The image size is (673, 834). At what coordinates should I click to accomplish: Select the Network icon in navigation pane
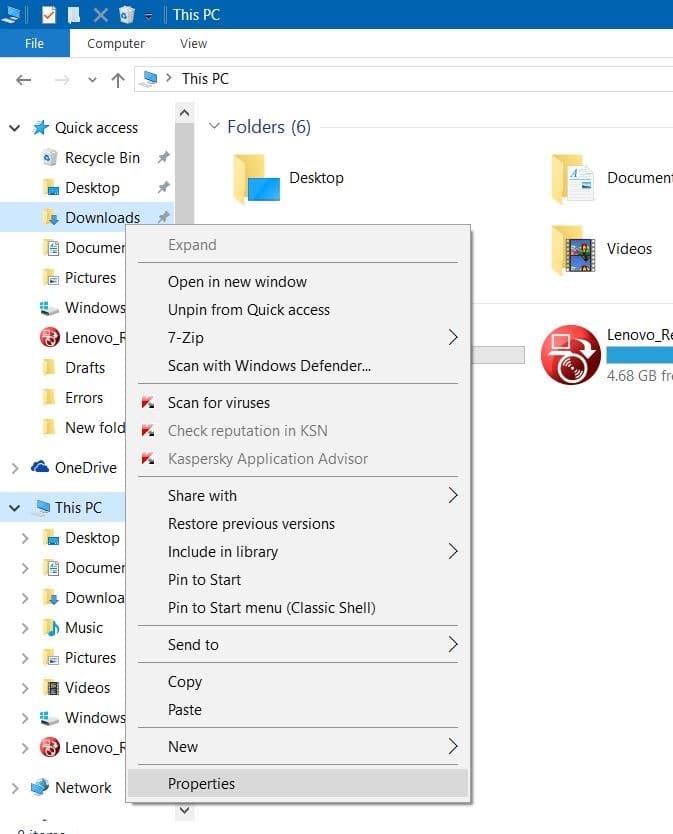(x=40, y=787)
